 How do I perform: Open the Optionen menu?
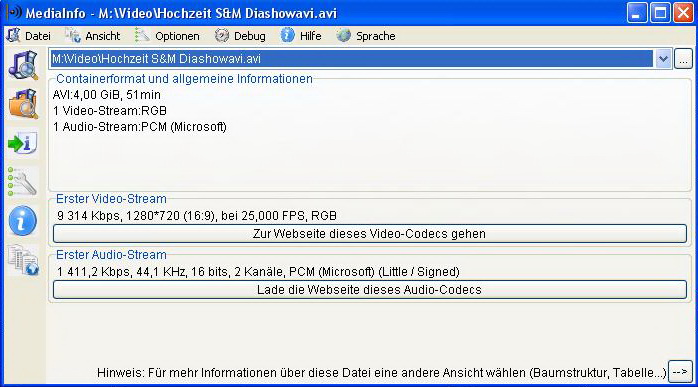click(x=167, y=36)
